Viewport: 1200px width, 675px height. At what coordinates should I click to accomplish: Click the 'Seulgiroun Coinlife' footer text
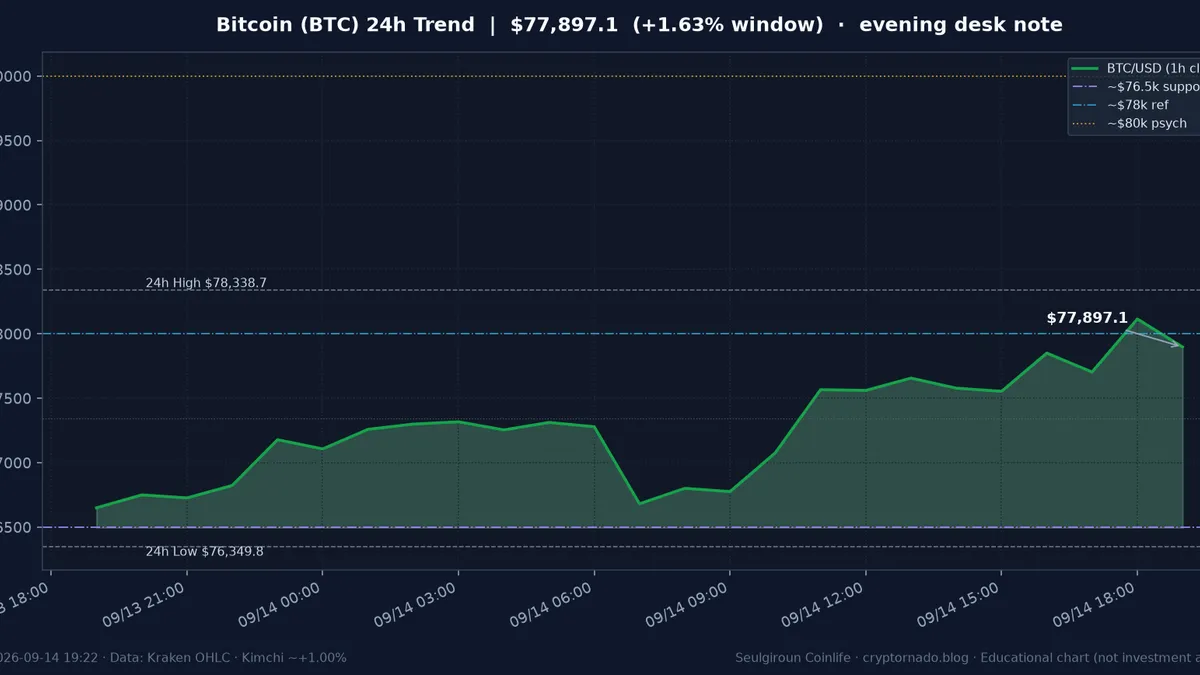pyautogui.click(x=793, y=658)
